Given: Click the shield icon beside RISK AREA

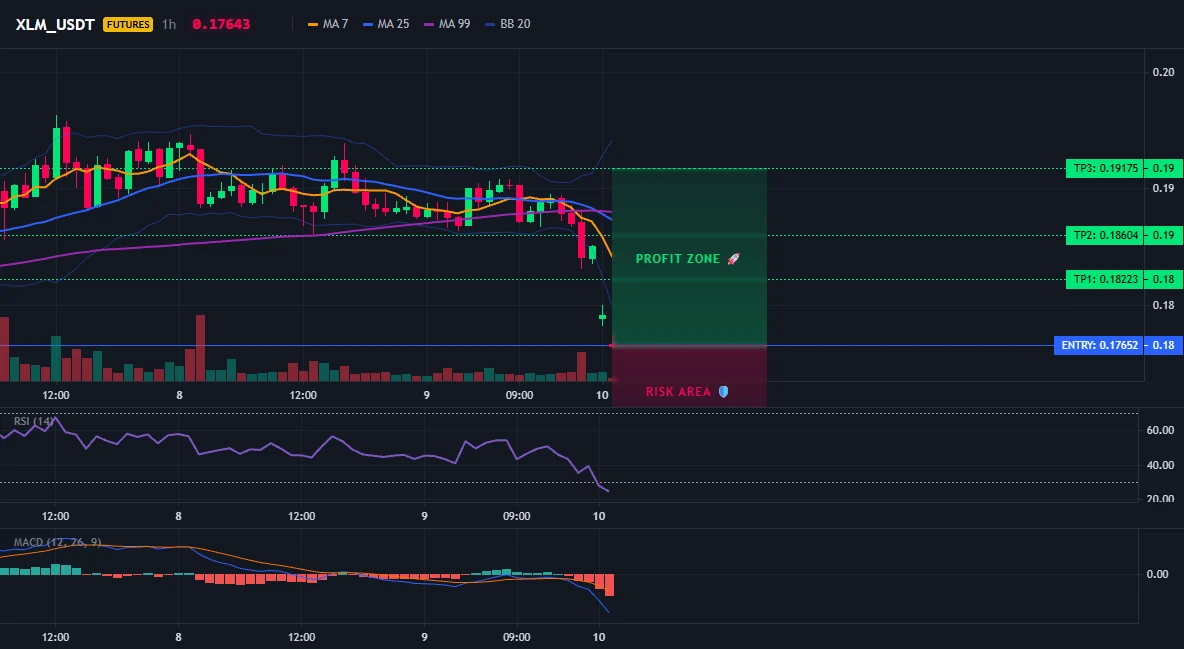Looking at the screenshot, I should click(723, 391).
